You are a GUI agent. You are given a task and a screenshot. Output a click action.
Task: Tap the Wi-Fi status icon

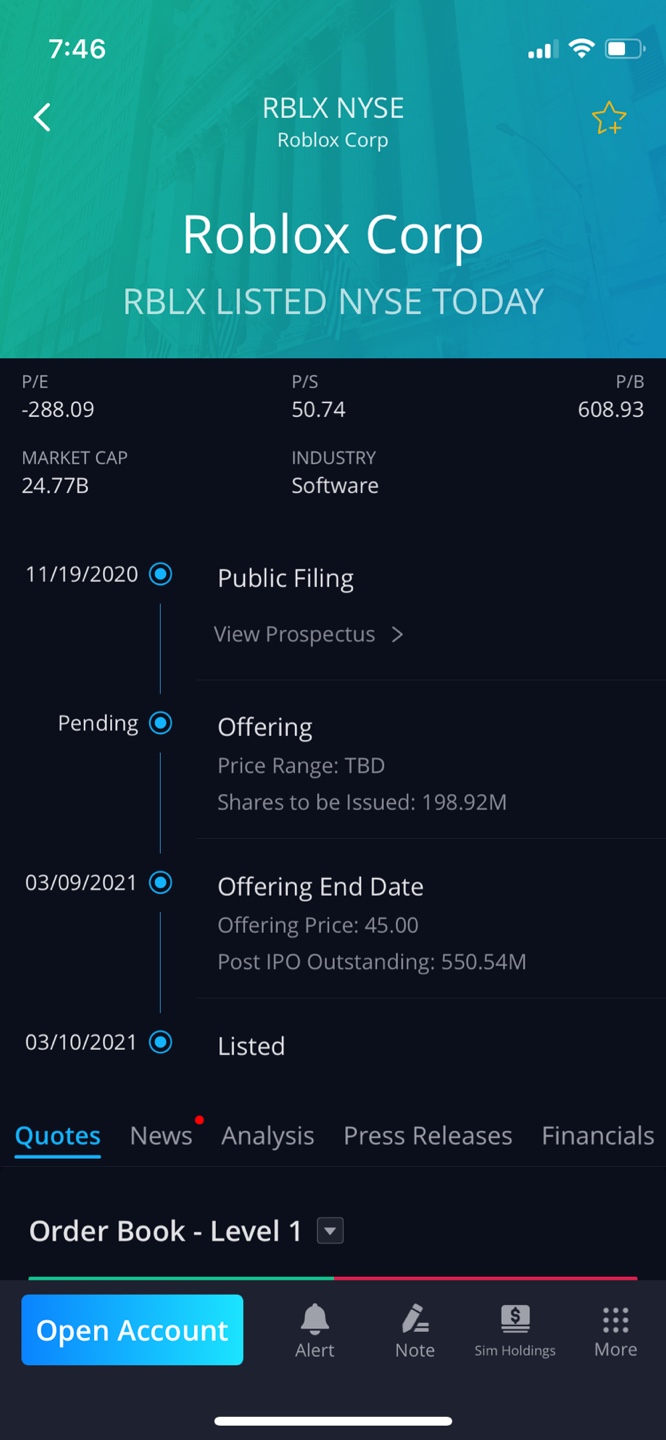581,49
